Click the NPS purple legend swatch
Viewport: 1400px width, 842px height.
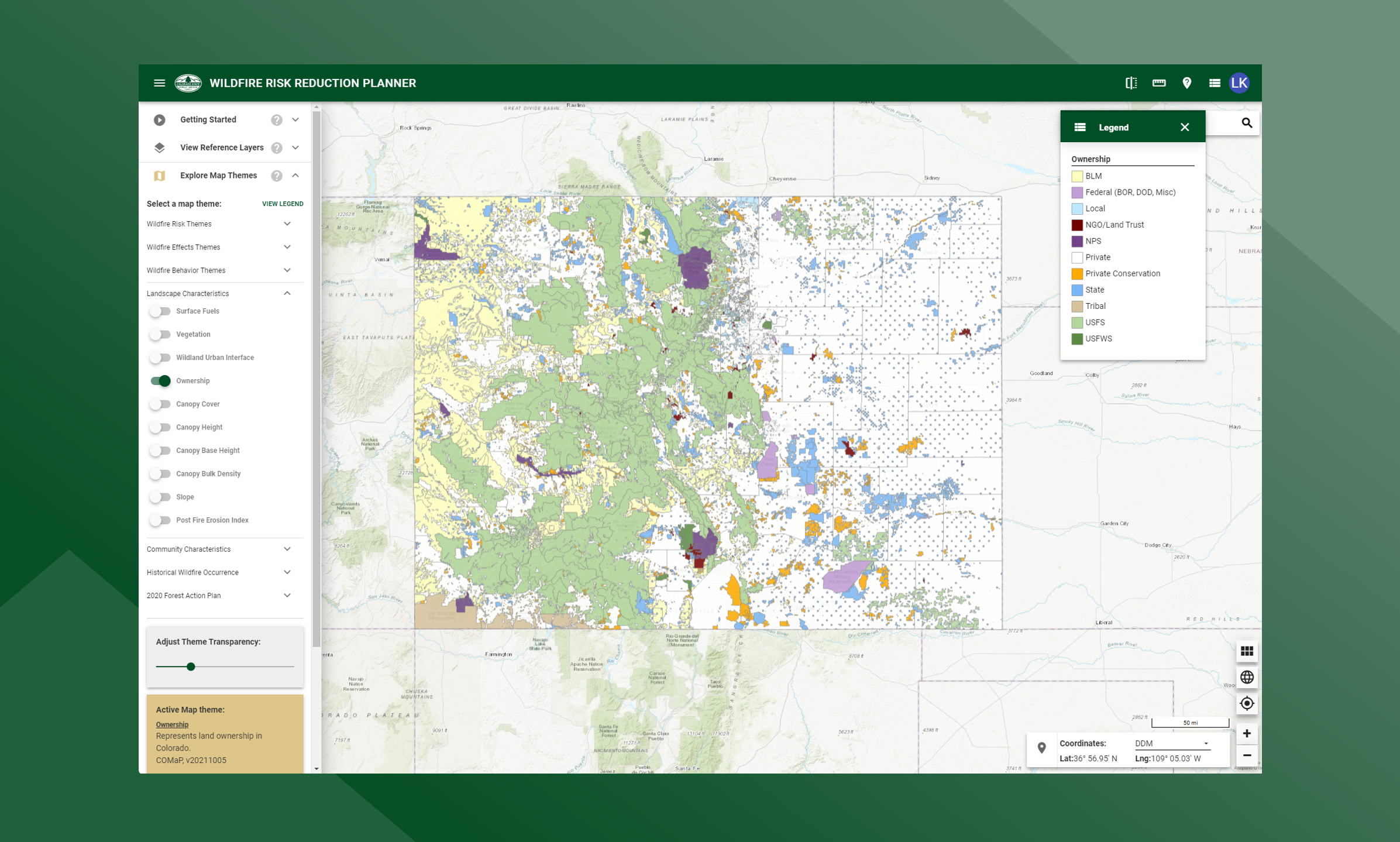point(1077,241)
